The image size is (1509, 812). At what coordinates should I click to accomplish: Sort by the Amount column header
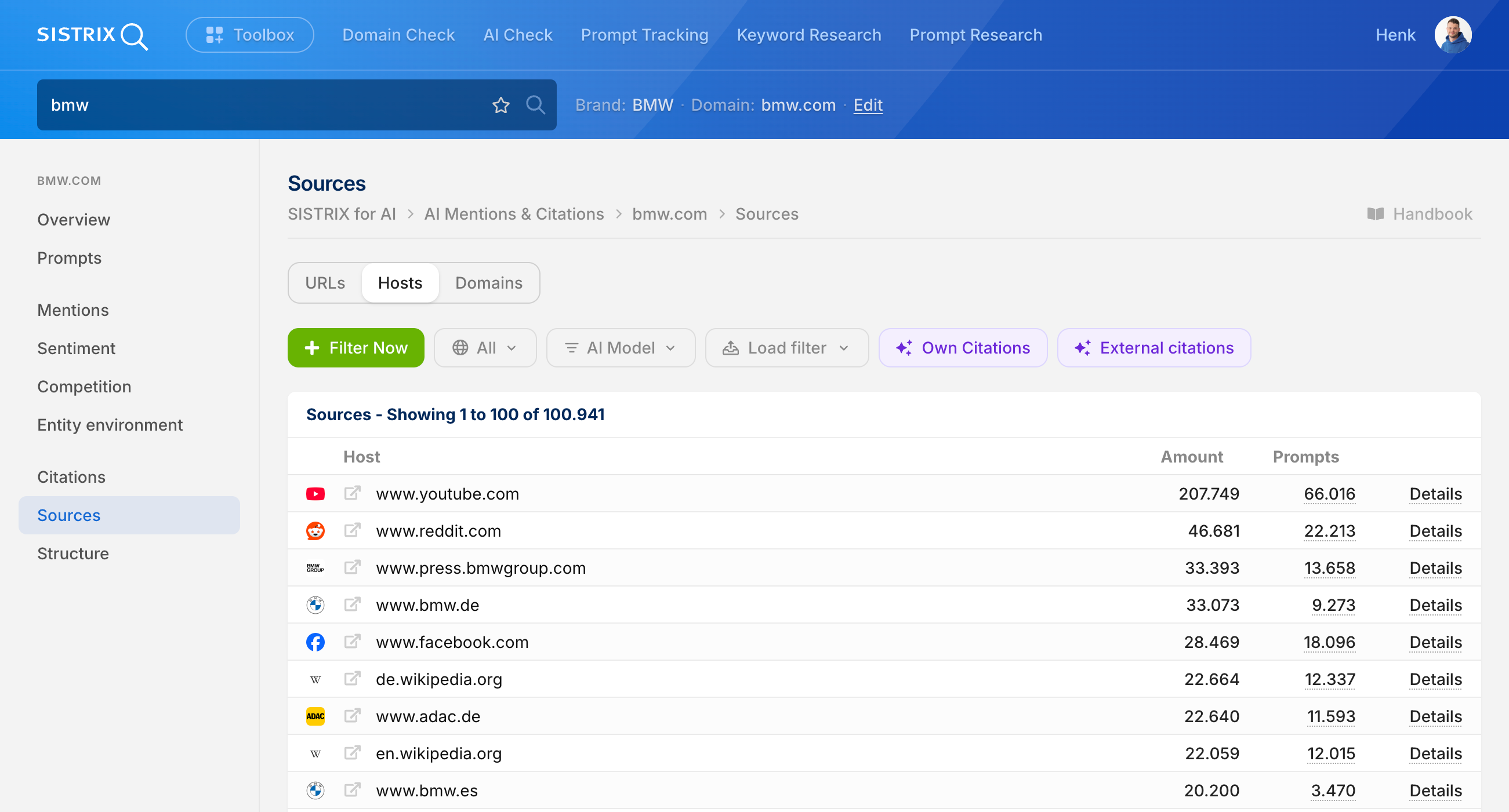(1192, 457)
